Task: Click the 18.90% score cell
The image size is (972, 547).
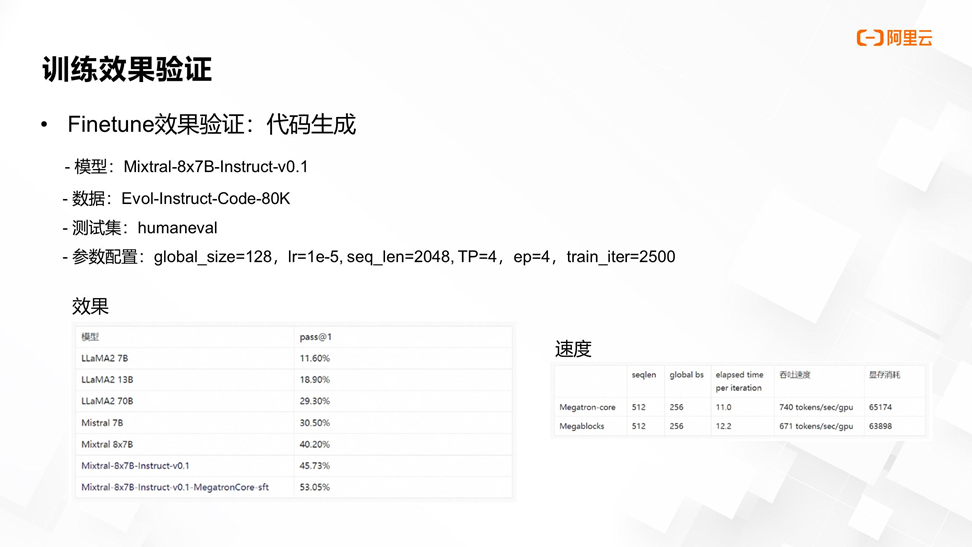Action: 315,380
